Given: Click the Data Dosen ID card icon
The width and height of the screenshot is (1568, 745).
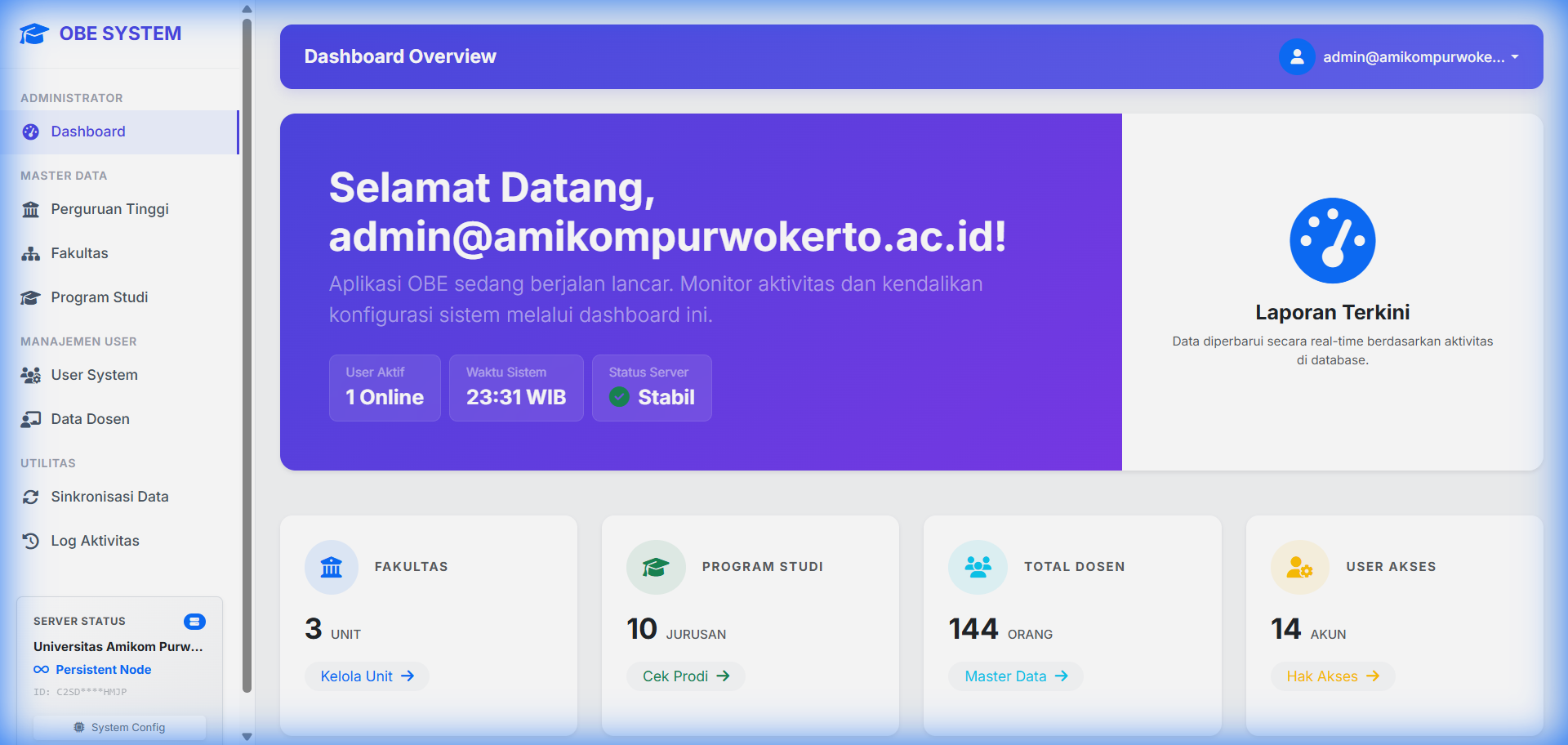Looking at the screenshot, I should [x=31, y=418].
